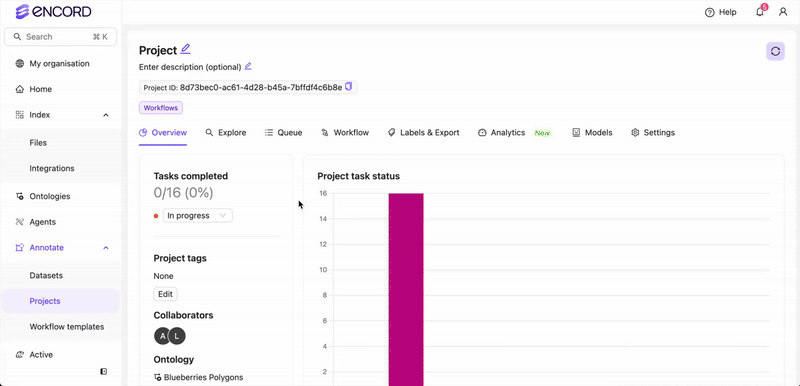
Task: Click the Search input field
Action: click(x=61, y=37)
